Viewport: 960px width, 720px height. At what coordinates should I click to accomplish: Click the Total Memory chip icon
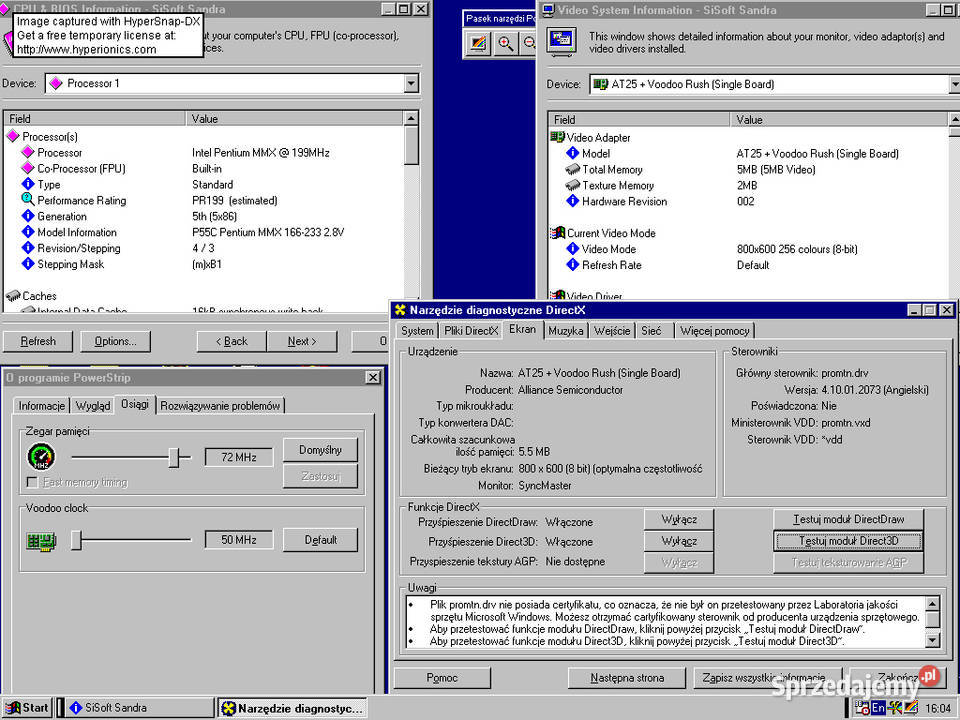pos(572,169)
